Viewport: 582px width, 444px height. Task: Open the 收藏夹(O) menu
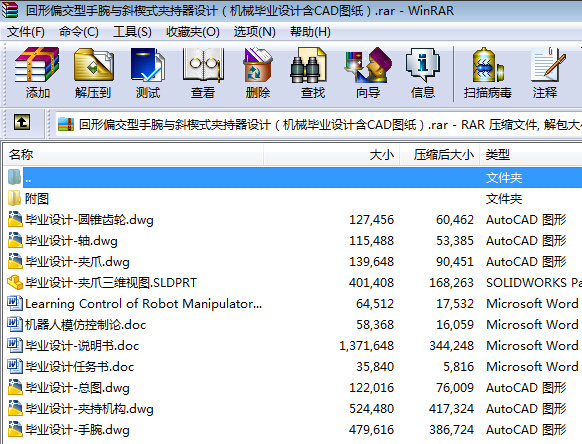click(193, 32)
